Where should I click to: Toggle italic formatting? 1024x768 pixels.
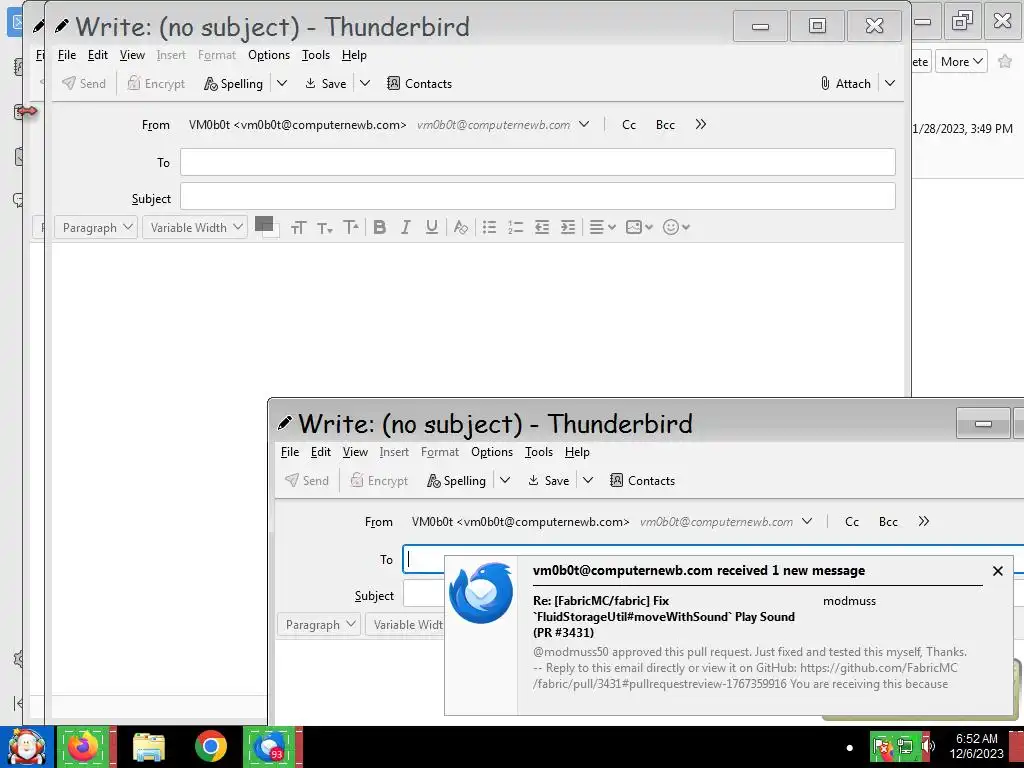point(406,227)
